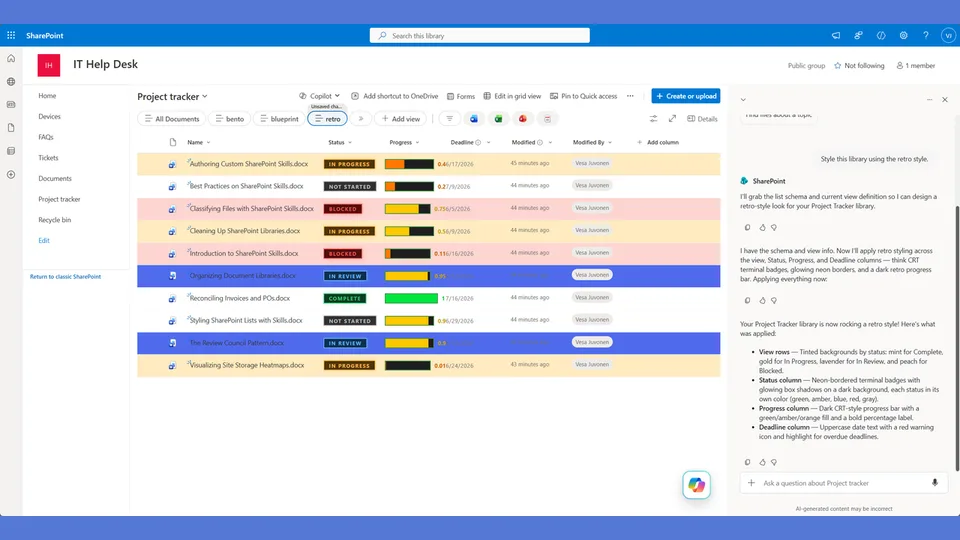960x540 pixels.
Task: Open the app launcher waffle icon
Action: [11, 36]
